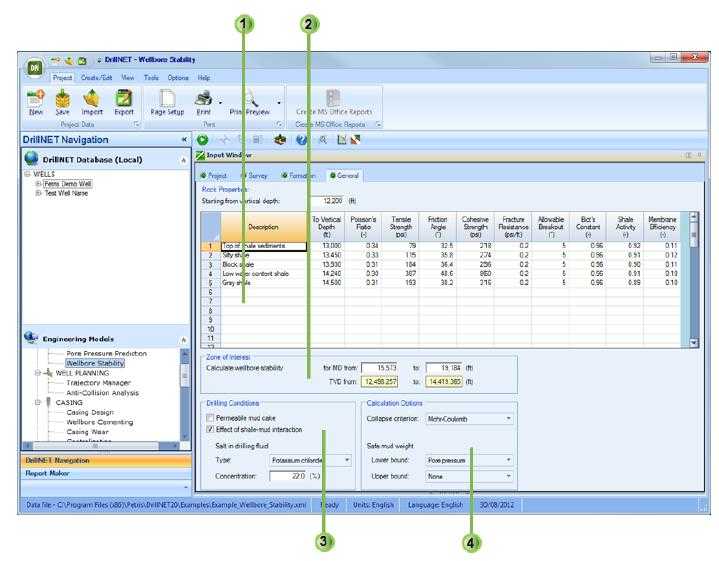
Task: Collapse the DrillNET Database section
Action: coord(183,160)
